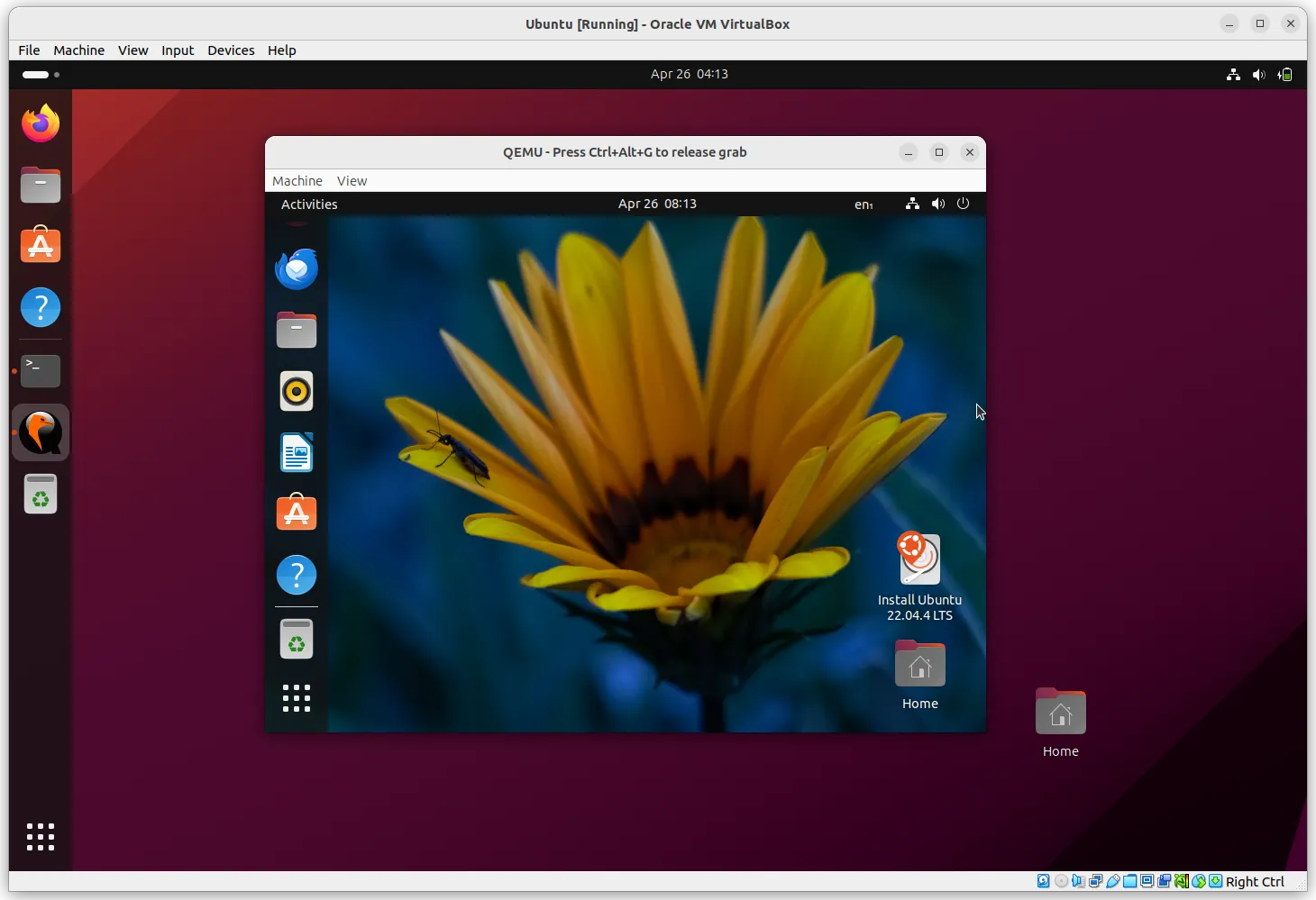Click the guest network status icon
The width and height of the screenshot is (1316, 900).
pyautogui.click(x=912, y=205)
